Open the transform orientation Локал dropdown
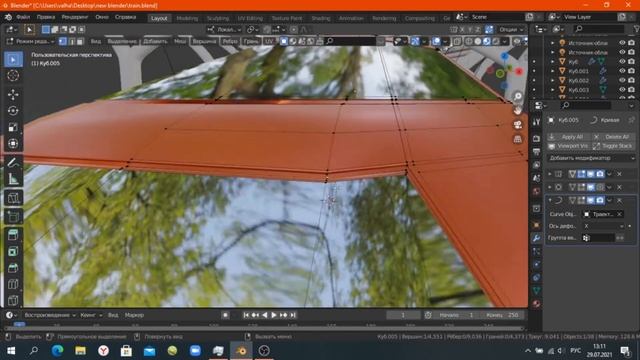Image resolution: width=640 pixels, height=360 pixels. click(x=224, y=29)
